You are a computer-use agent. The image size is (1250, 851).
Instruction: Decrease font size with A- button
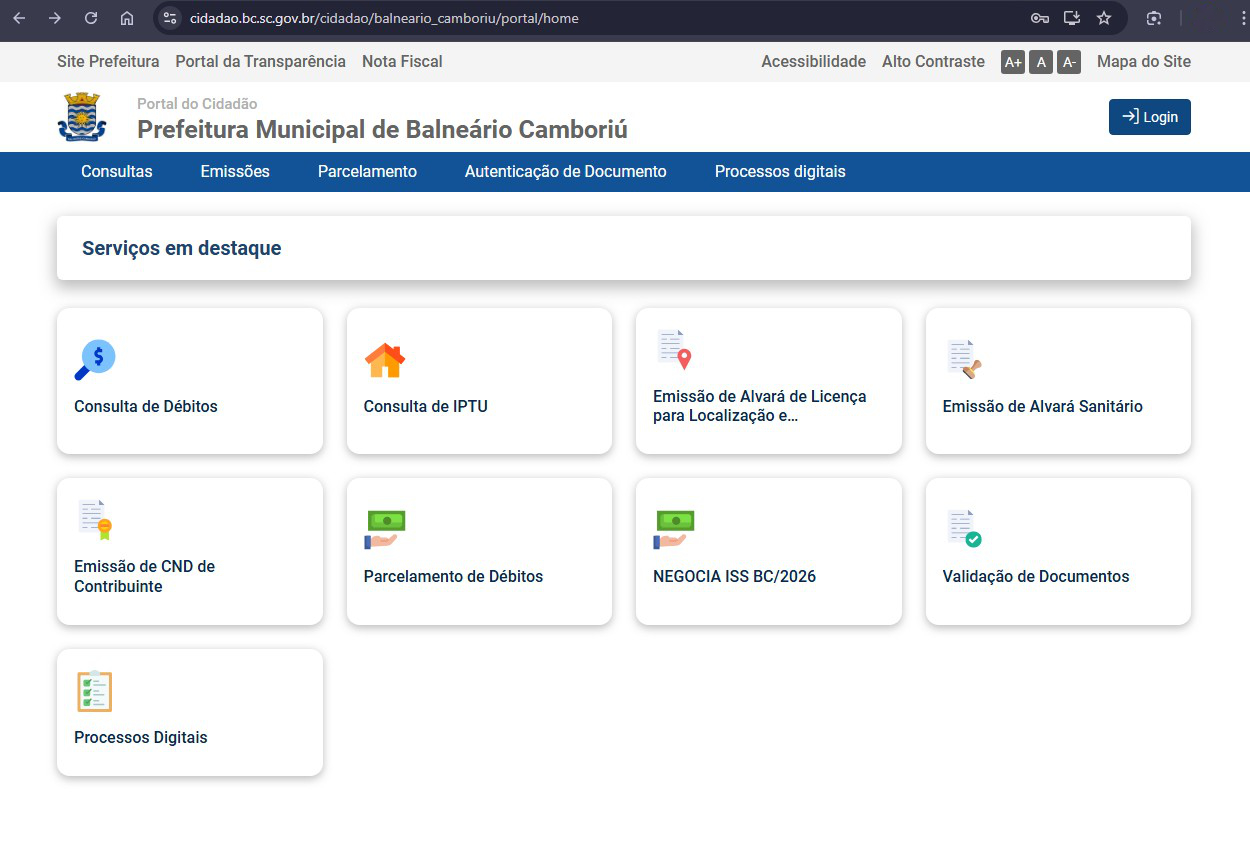click(1069, 62)
